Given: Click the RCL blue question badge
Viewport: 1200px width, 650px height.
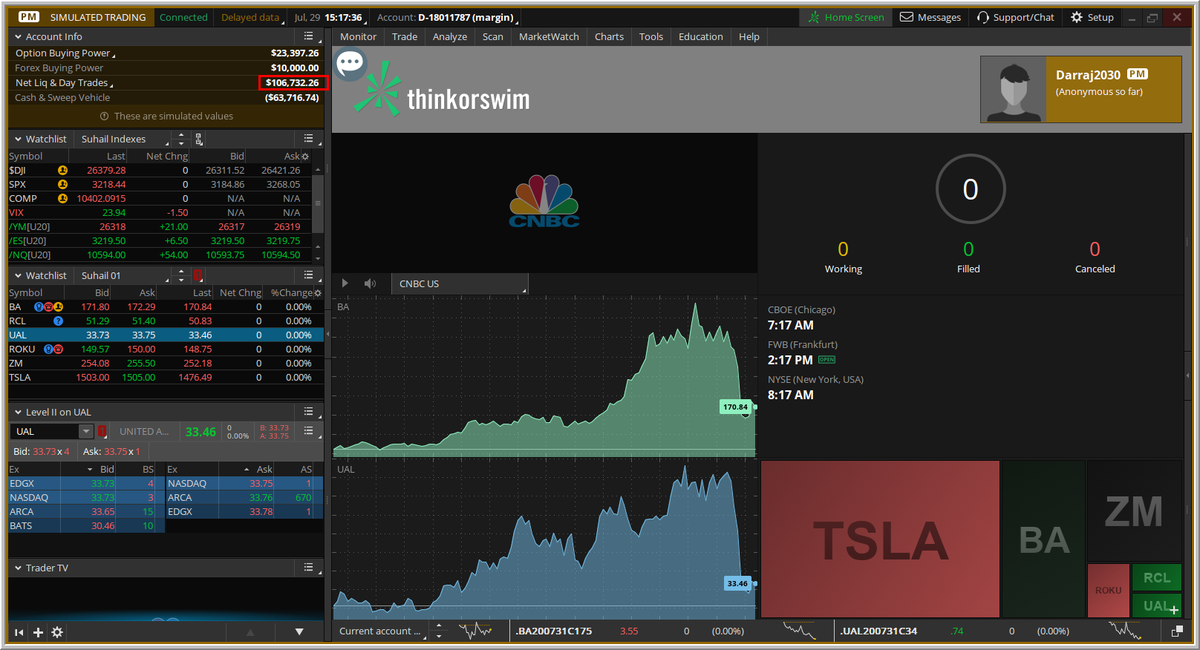Looking at the screenshot, I should [x=58, y=321].
